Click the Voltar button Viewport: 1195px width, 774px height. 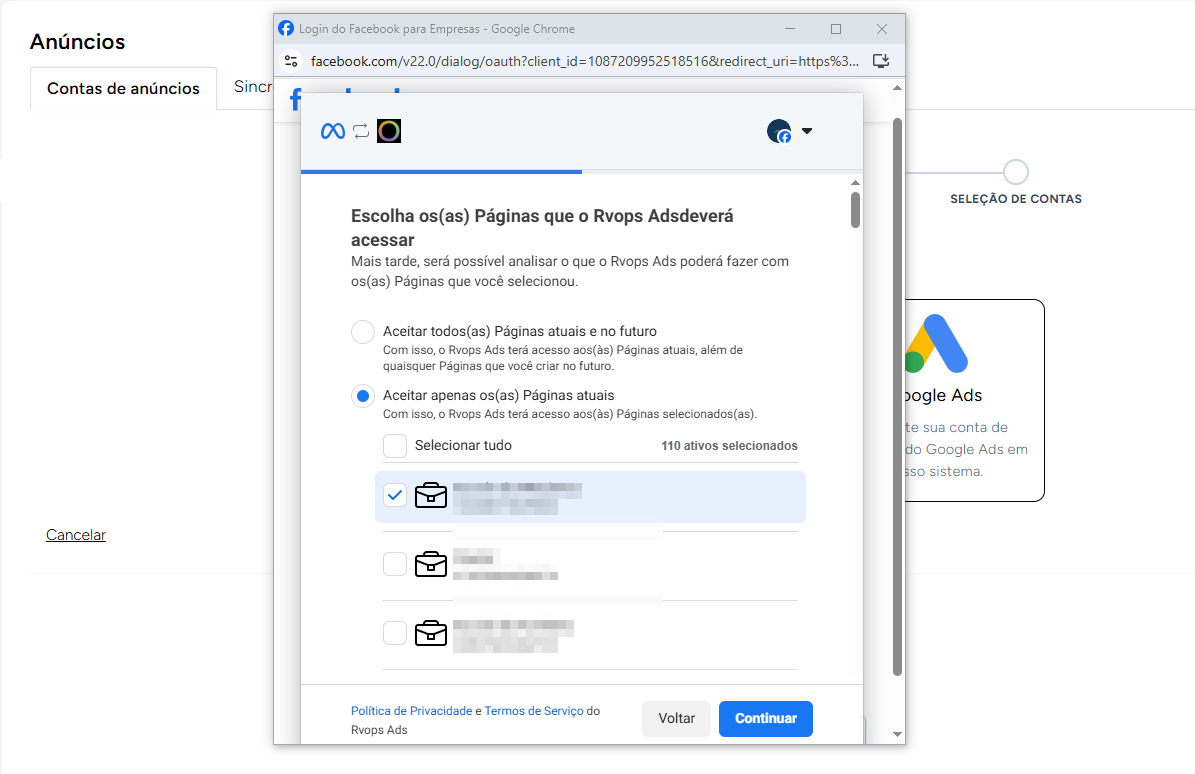(676, 718)
